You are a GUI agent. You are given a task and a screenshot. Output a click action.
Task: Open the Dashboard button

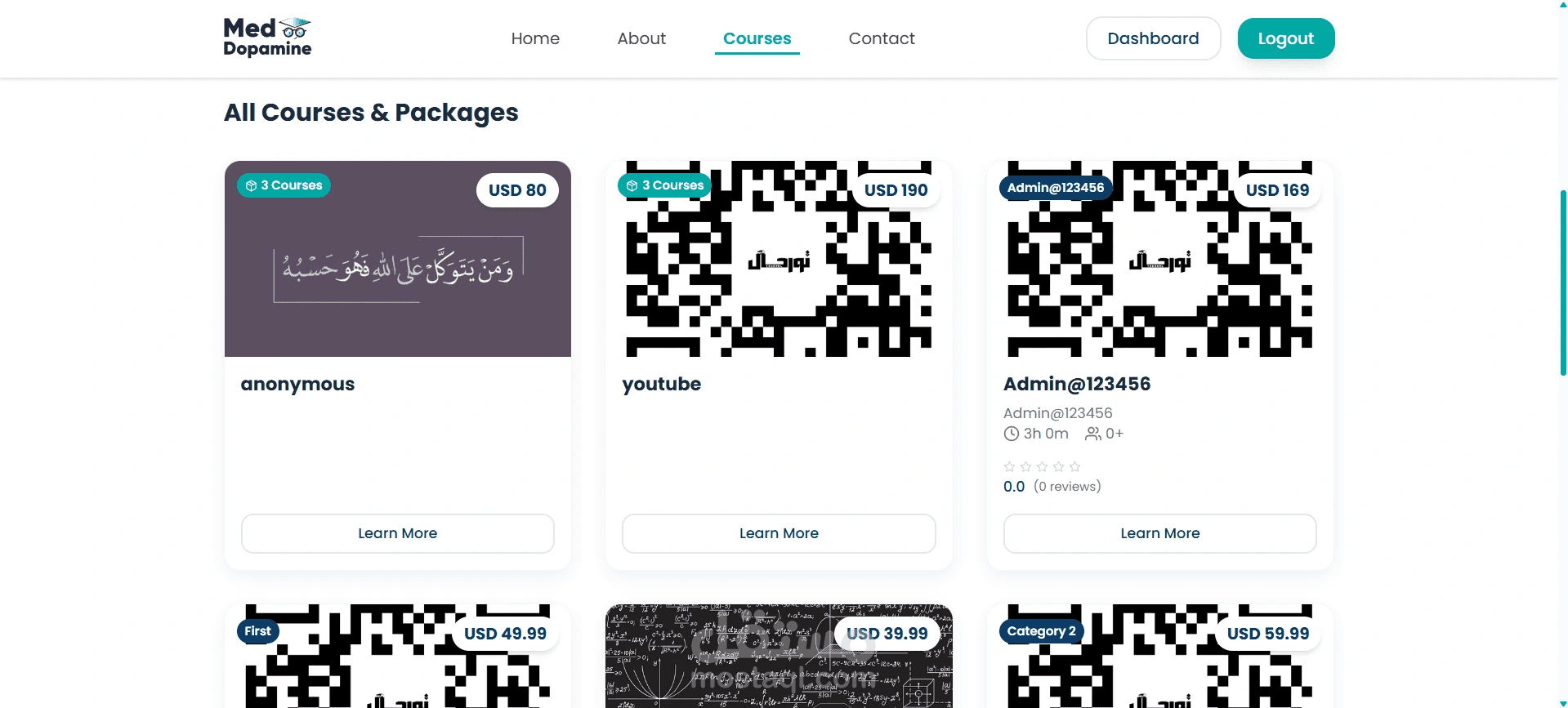click(1153, 38)
